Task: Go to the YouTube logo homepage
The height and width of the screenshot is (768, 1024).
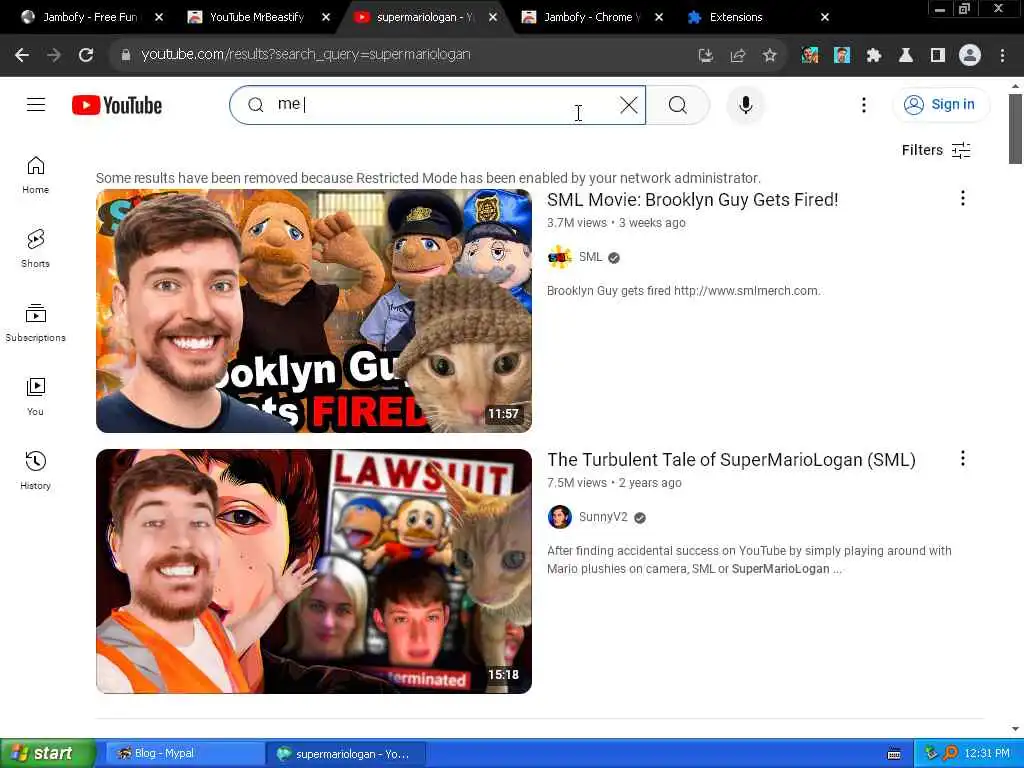Action: click(x=117, y=105)
